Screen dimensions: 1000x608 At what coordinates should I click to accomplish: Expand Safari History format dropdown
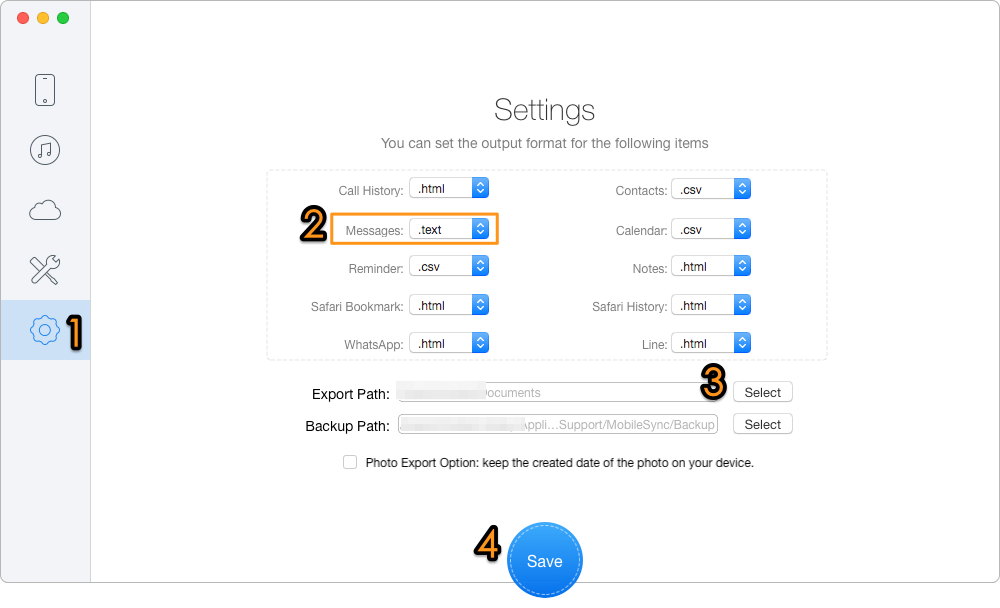pos(711,305)
